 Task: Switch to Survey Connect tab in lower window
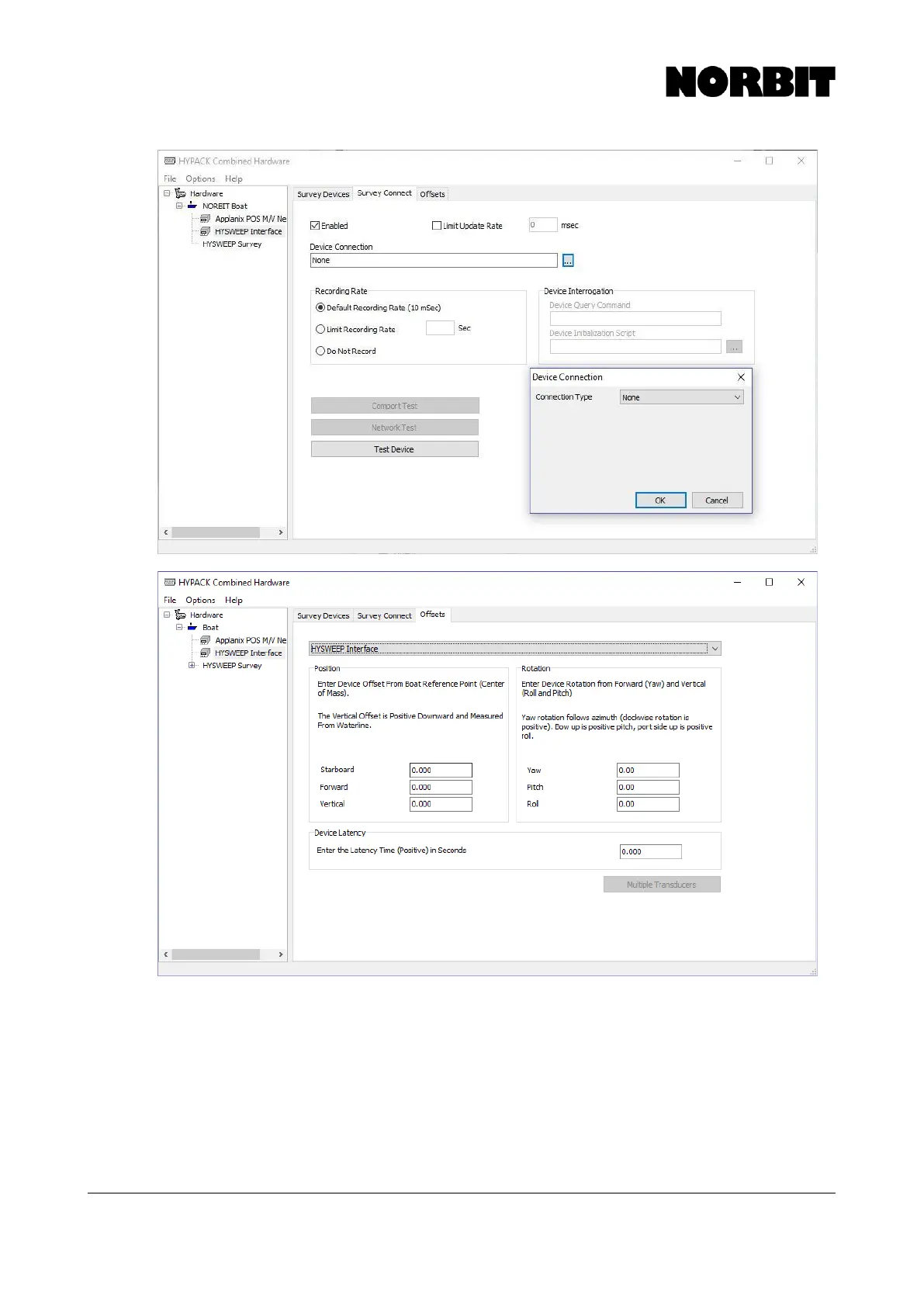pyautogui.click(x=384, y=615)
